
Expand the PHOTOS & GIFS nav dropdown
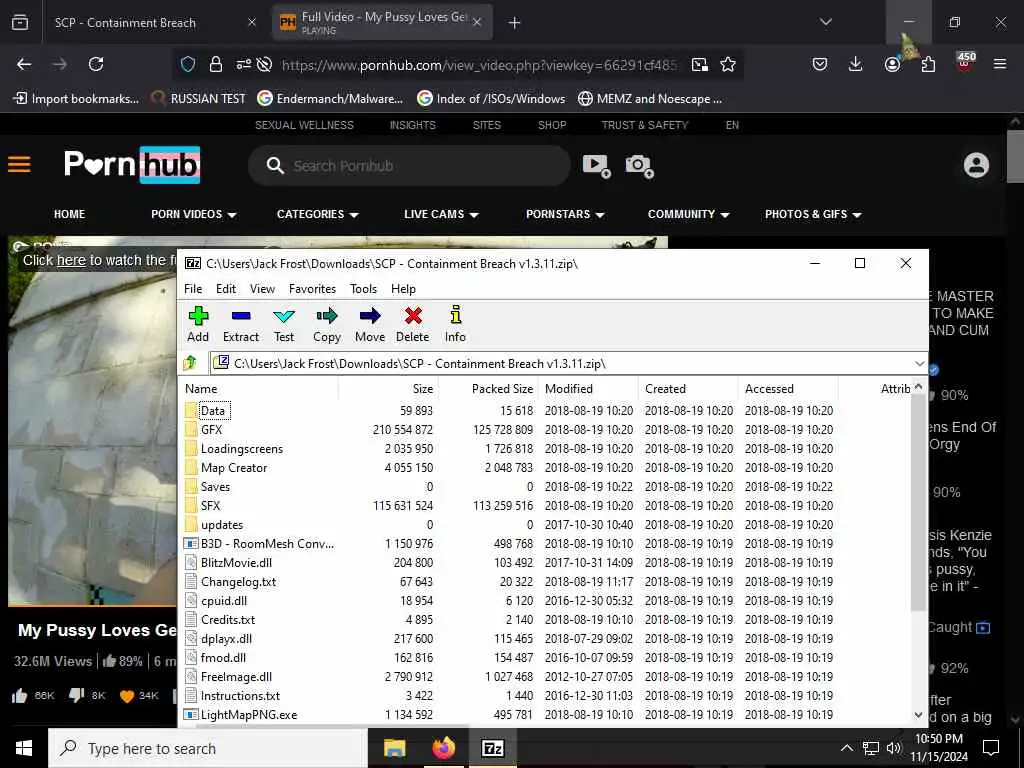tap(813, 214)
